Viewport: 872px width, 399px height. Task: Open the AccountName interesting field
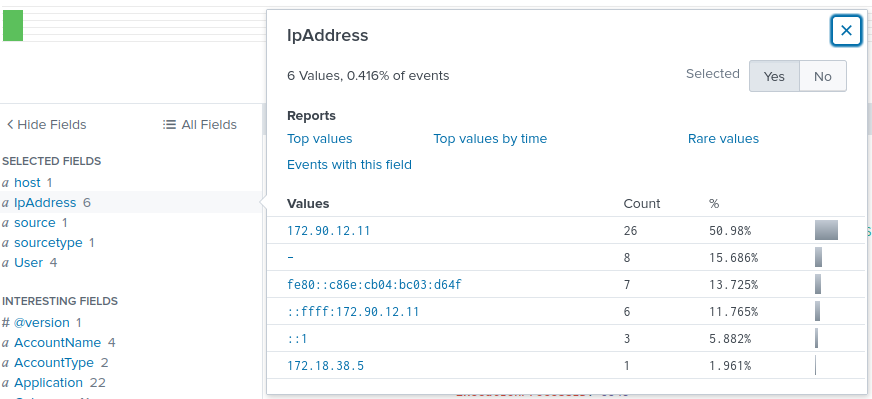pos(57,343)
